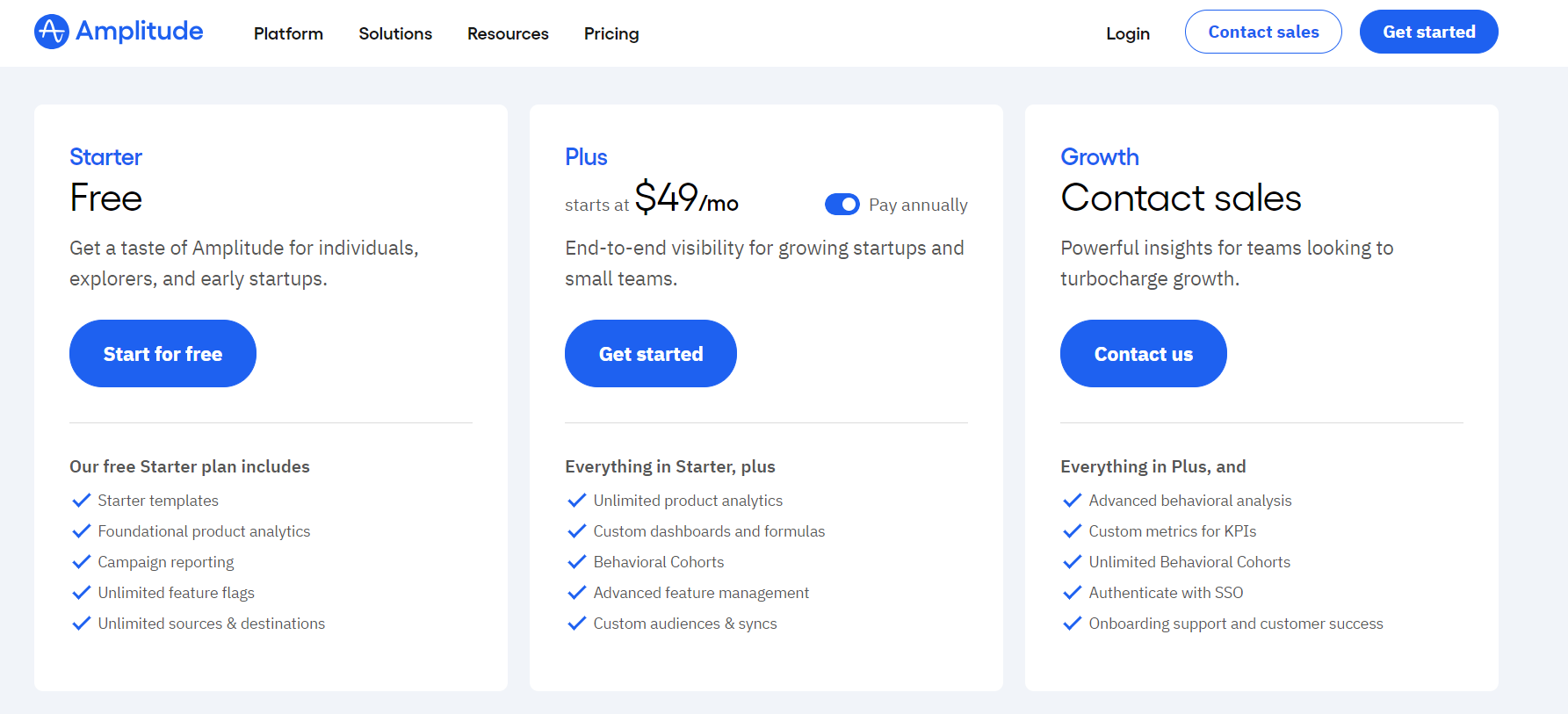The width and height of the screenshot is (1568, 714).
Task: Go to the Pricing page
Action: click(611, 33)
